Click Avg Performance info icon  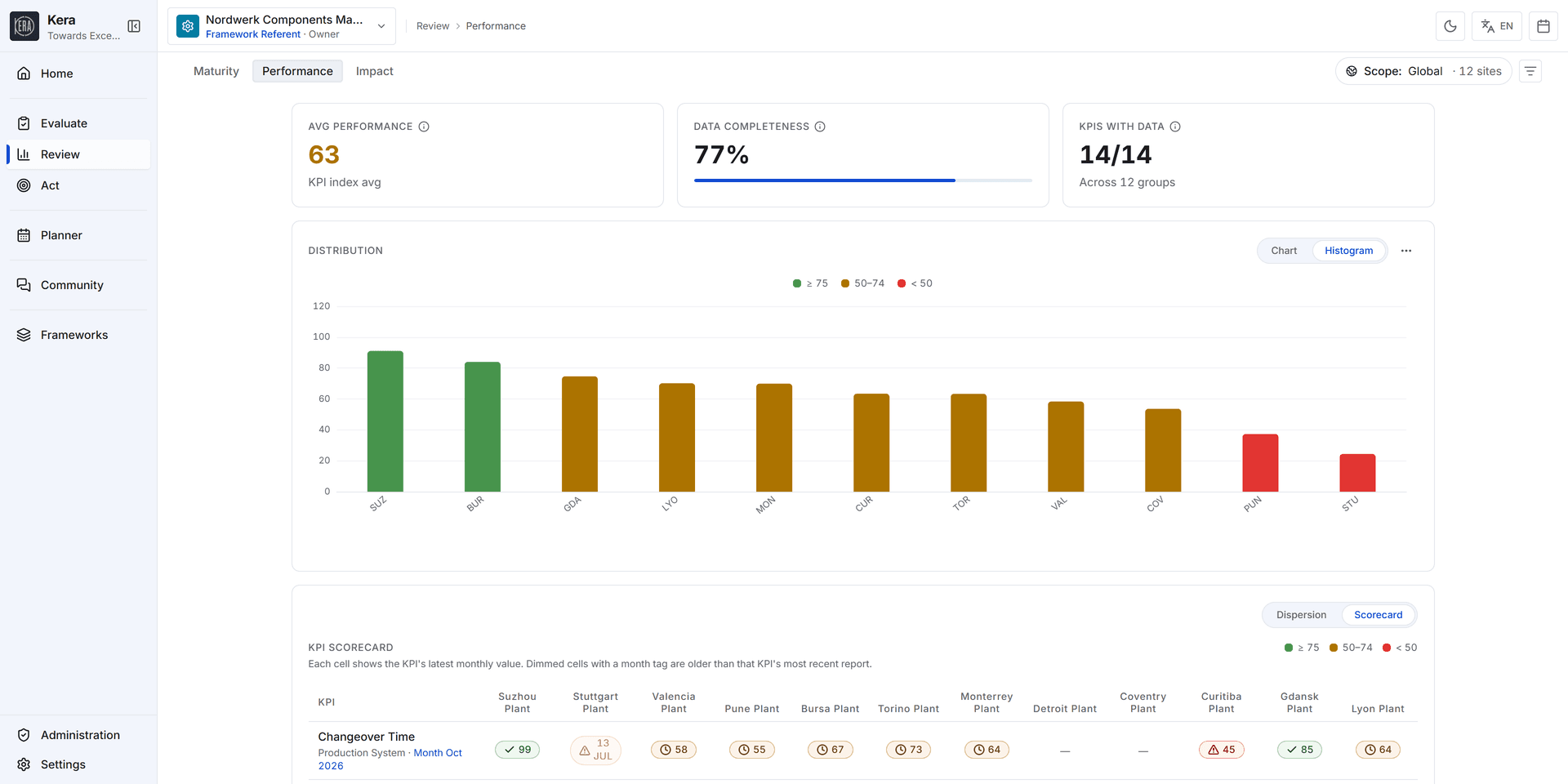pyautogui.click(x=424, y=127)
